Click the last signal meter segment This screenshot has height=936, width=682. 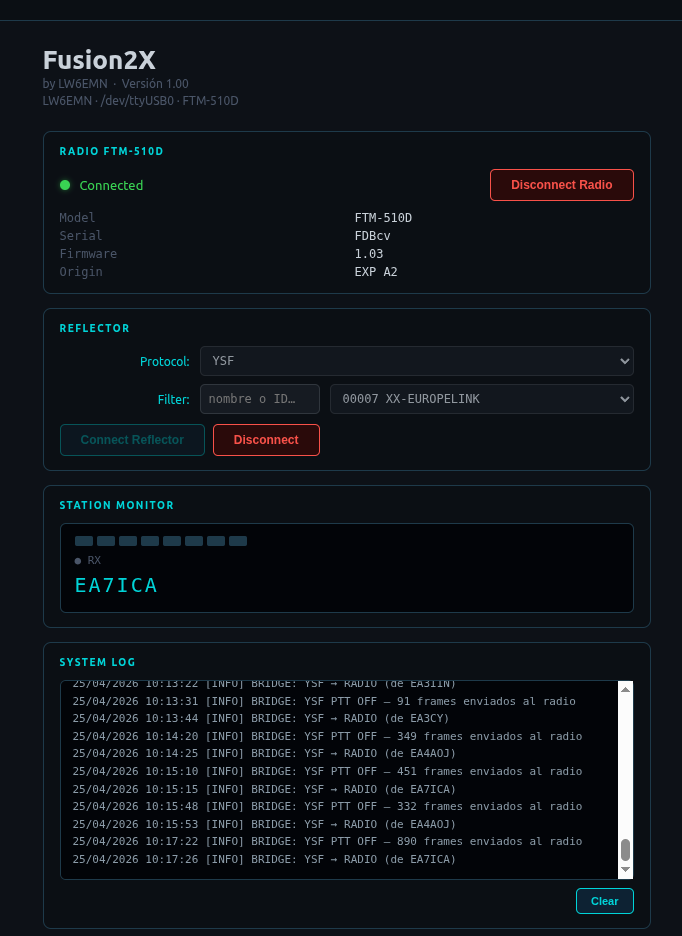[x=238, y=541]
